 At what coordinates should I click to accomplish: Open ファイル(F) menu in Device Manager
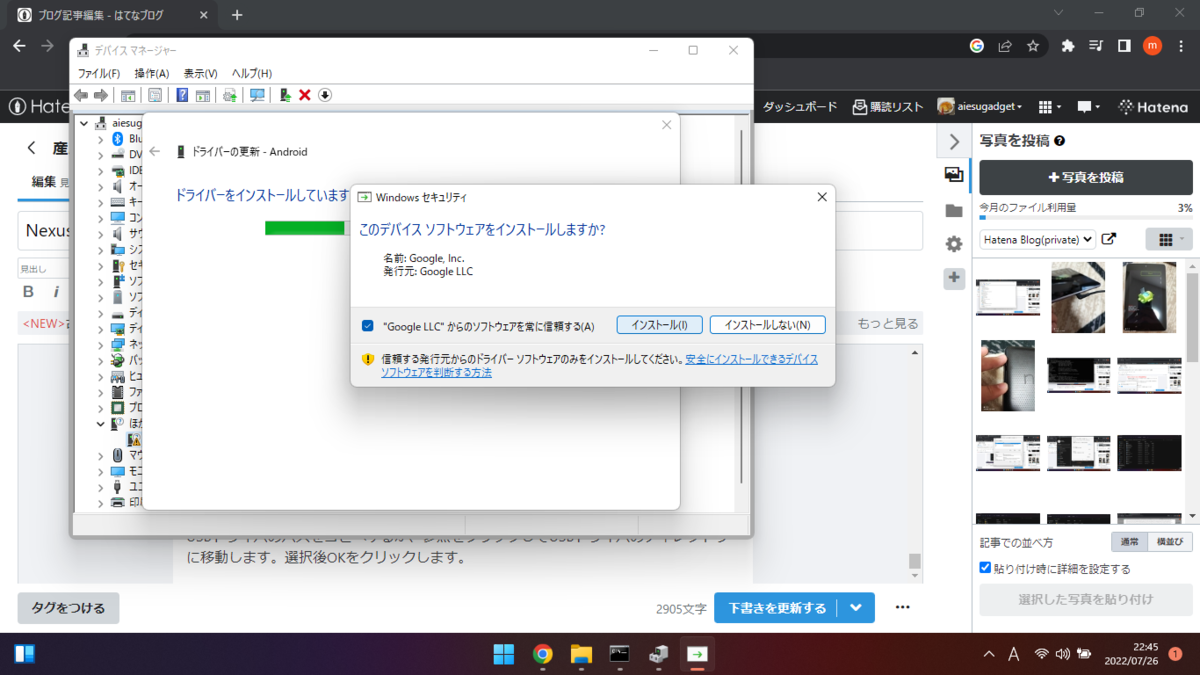[x=99, y=74]
